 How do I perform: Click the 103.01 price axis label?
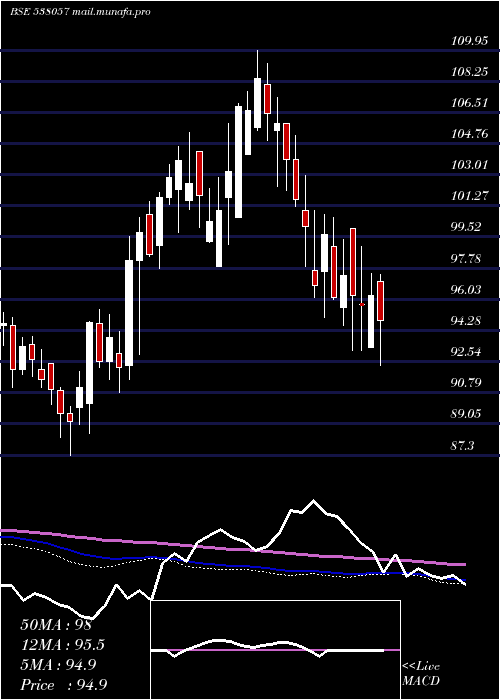tap(470, 165)
